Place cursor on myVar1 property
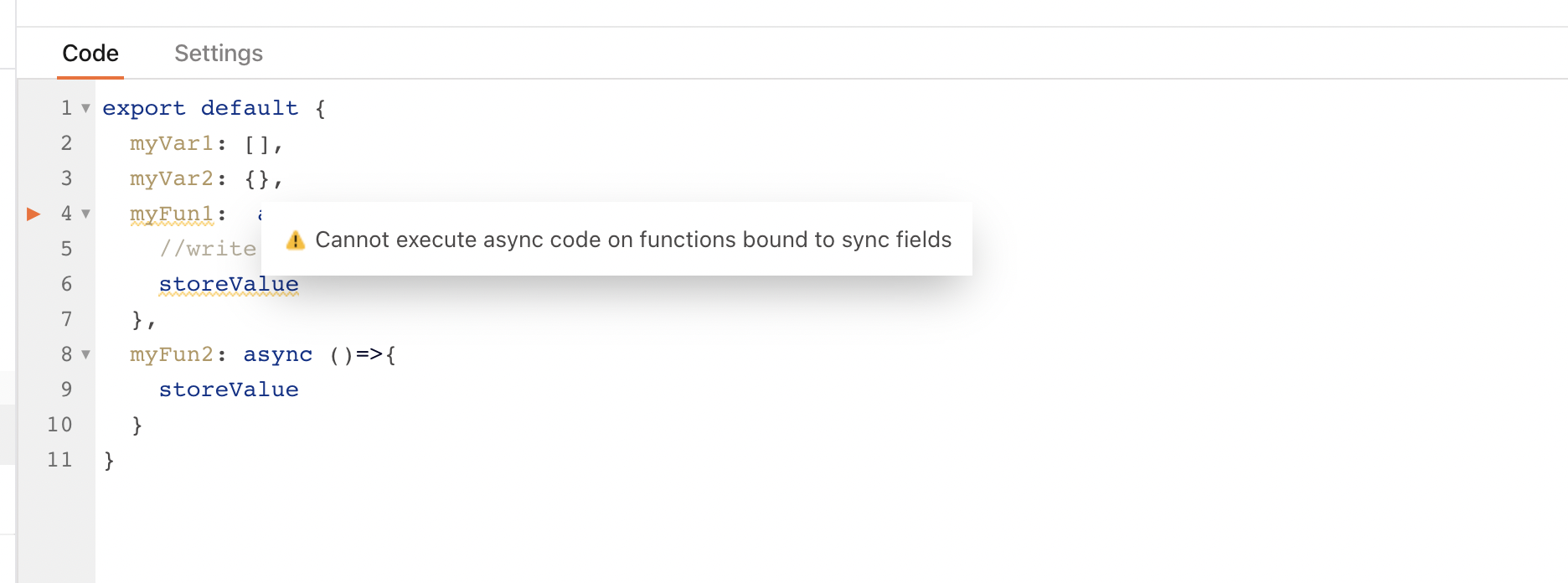This screenshot has width=1568, height=583. [172, 143]
